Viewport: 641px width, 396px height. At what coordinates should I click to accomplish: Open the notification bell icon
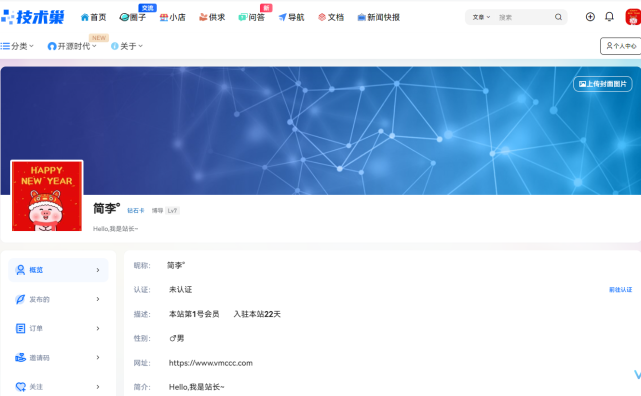609,17
